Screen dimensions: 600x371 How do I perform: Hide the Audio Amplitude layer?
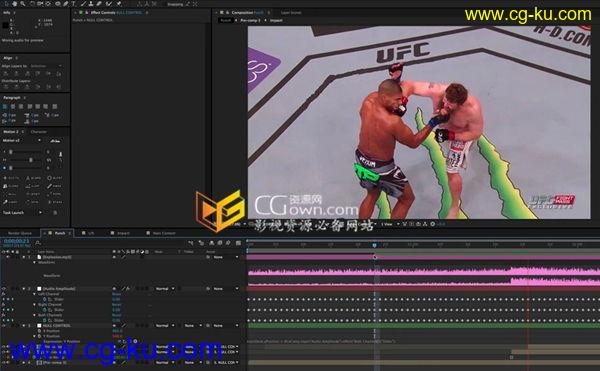tap(4, 288)
